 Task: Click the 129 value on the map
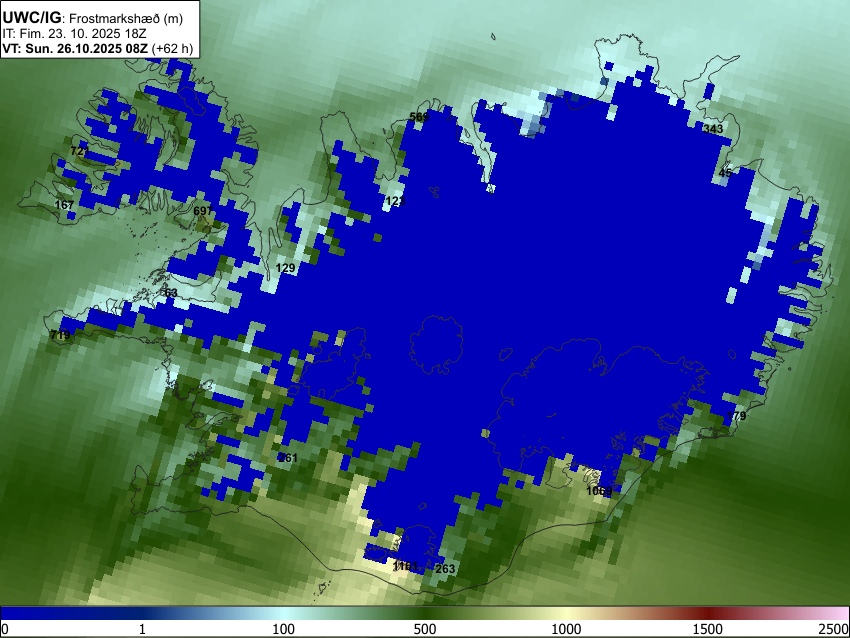pos(286,268)
